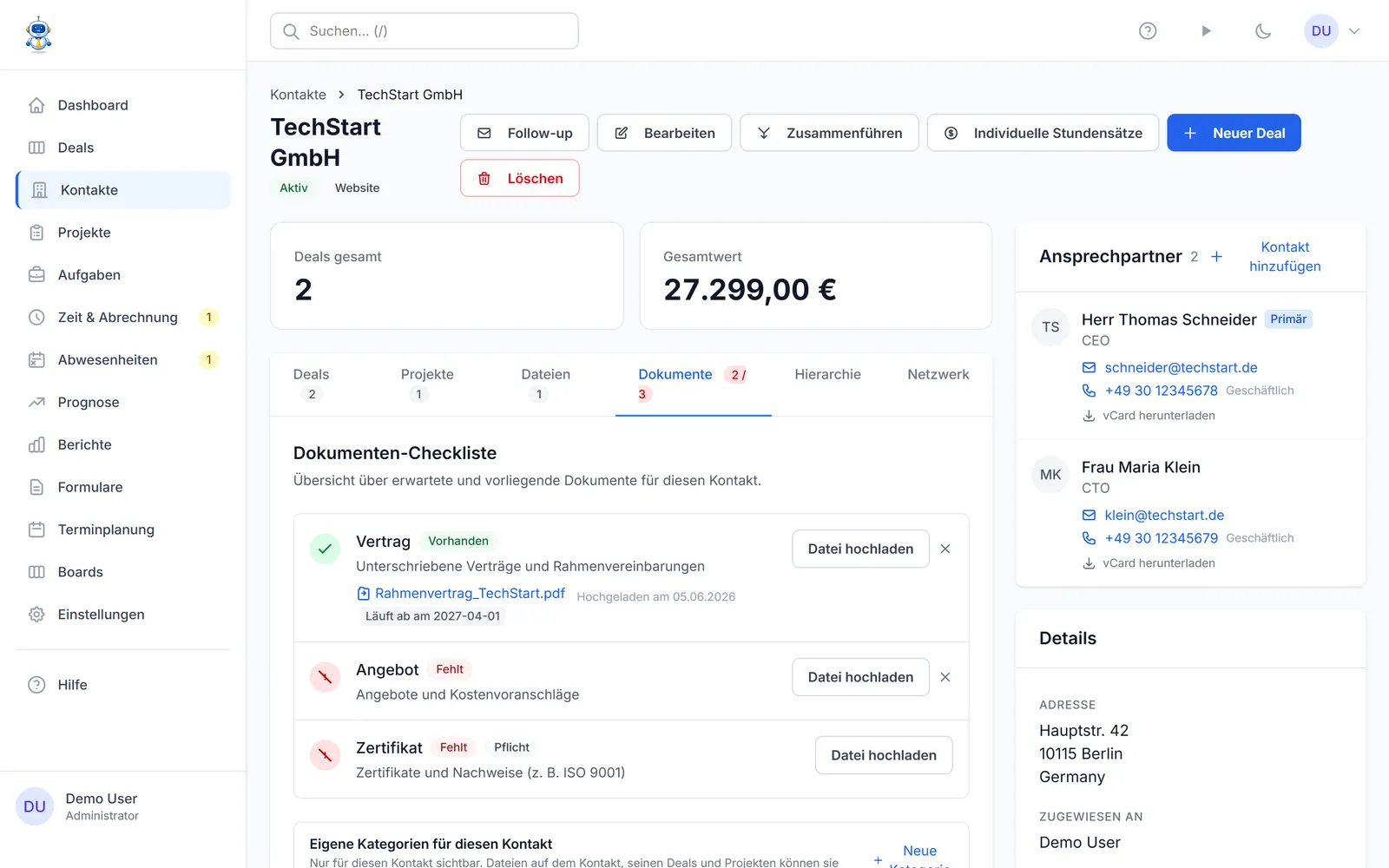This screenshot has height=868, width=1389.
Task: Start the tour play icon
Action: tap(1206, 31)
